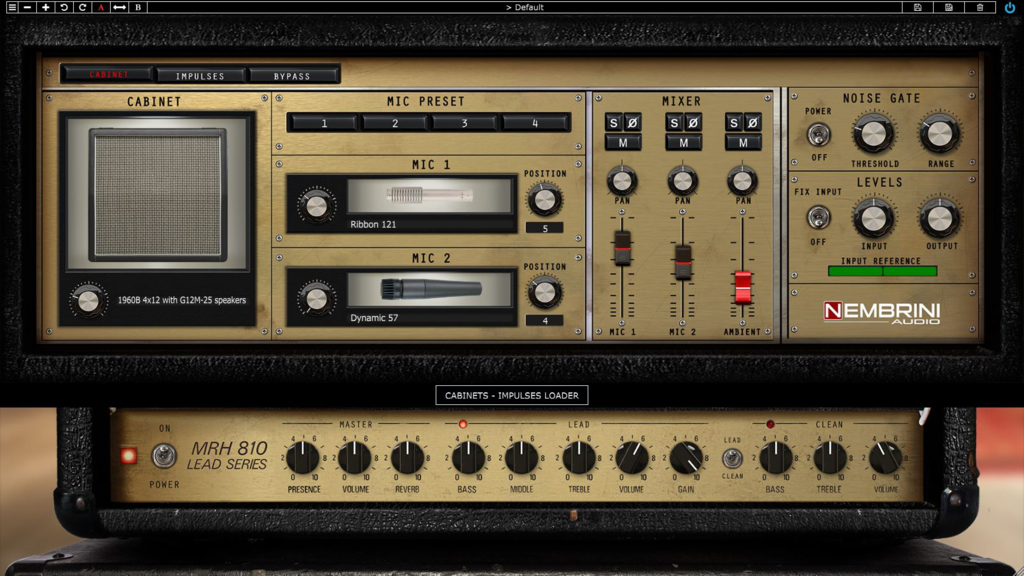Open the hamburger menu in top toolbar
Viewport: 1024px width, 576px height.
click(12, 7)
